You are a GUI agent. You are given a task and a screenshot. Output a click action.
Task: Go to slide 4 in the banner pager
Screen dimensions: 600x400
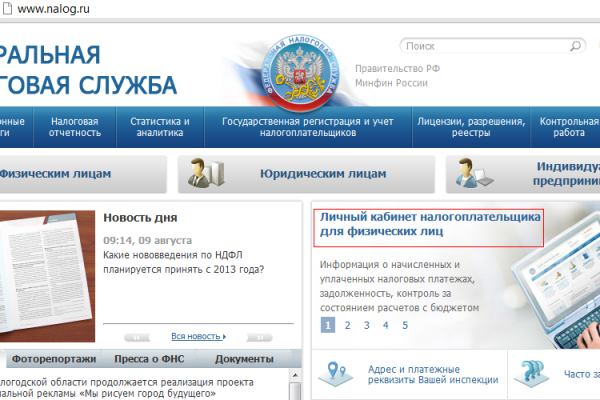385,325
